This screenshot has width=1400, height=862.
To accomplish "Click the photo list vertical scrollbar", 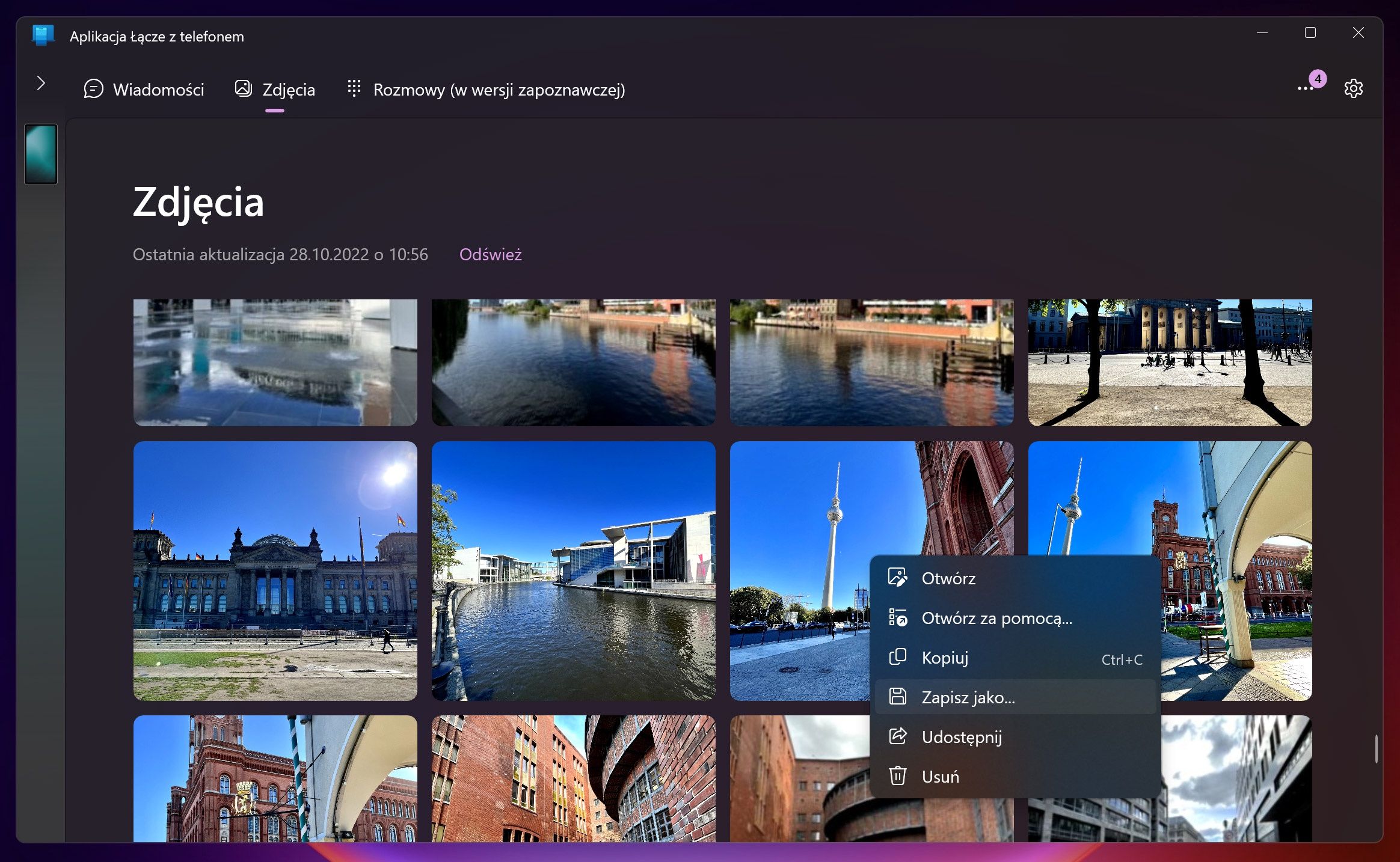I will click(x=1376, y=748).
